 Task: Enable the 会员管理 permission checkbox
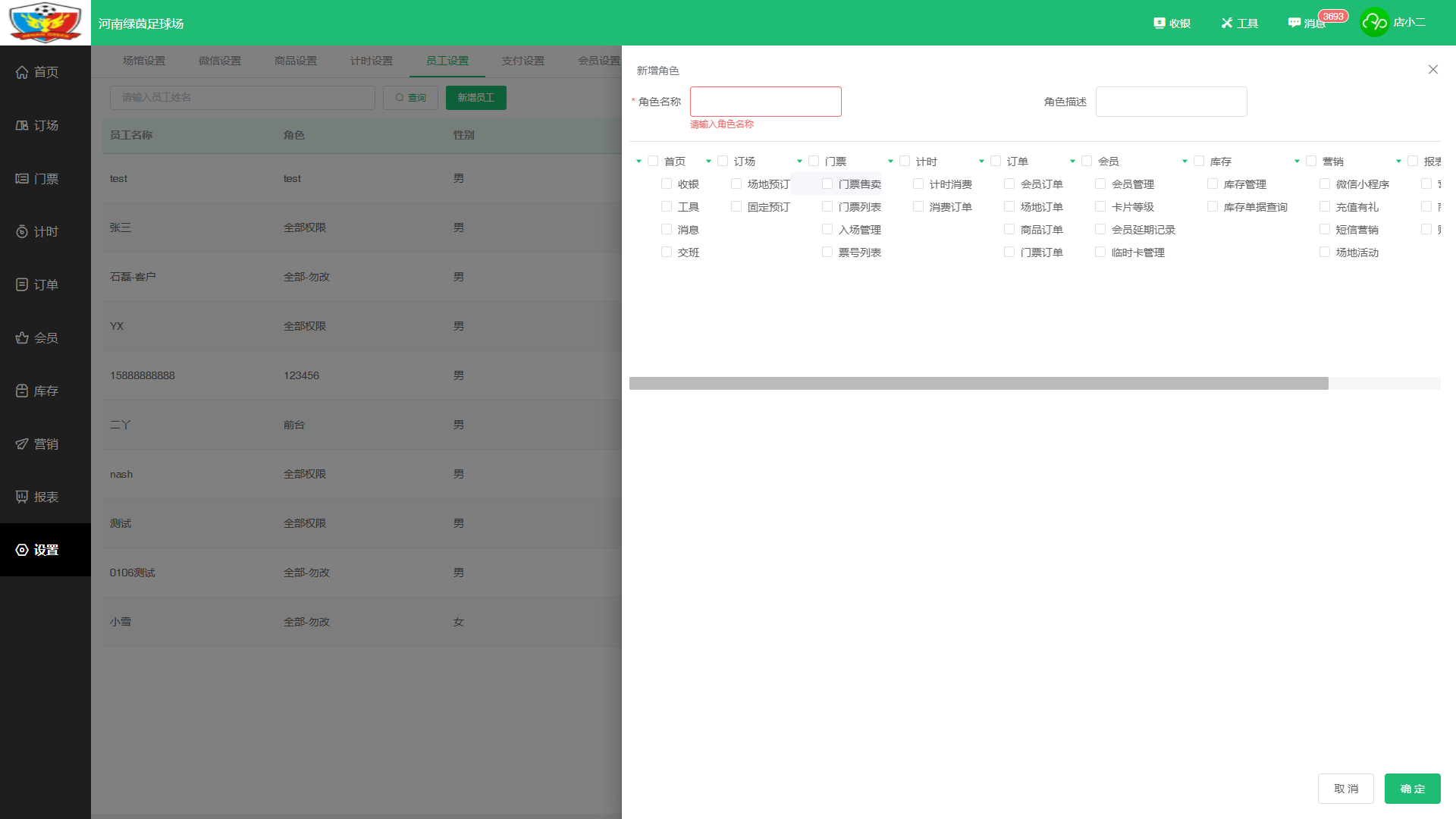[1100, 184]
